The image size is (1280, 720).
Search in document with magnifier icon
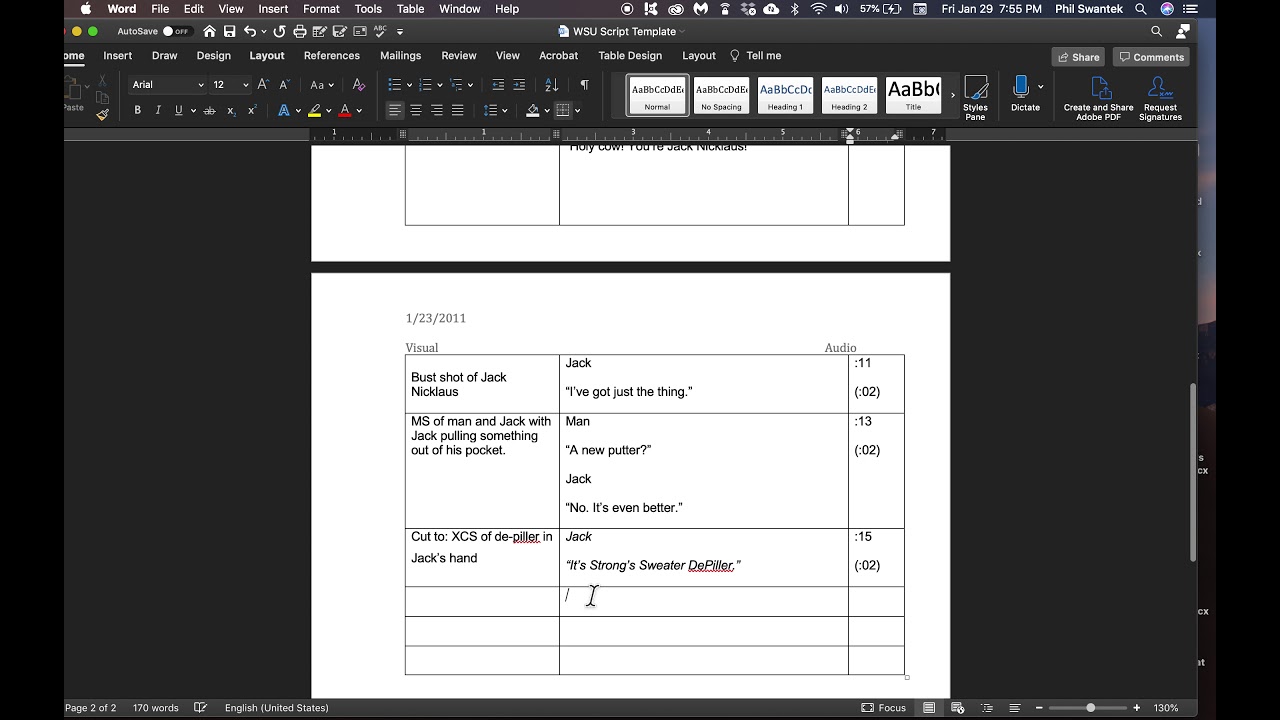[1156, 32]
